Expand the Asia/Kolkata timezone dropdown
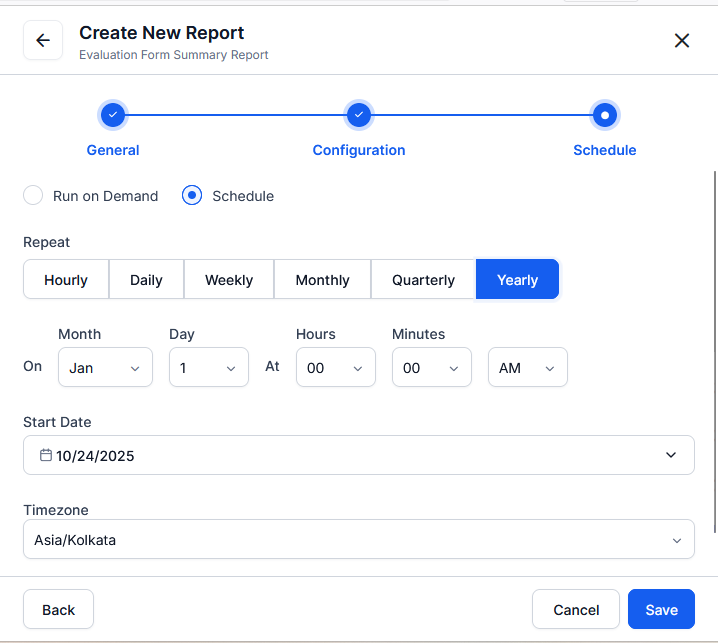Screen dimensions: 718x643 click(x=358, y=540)
